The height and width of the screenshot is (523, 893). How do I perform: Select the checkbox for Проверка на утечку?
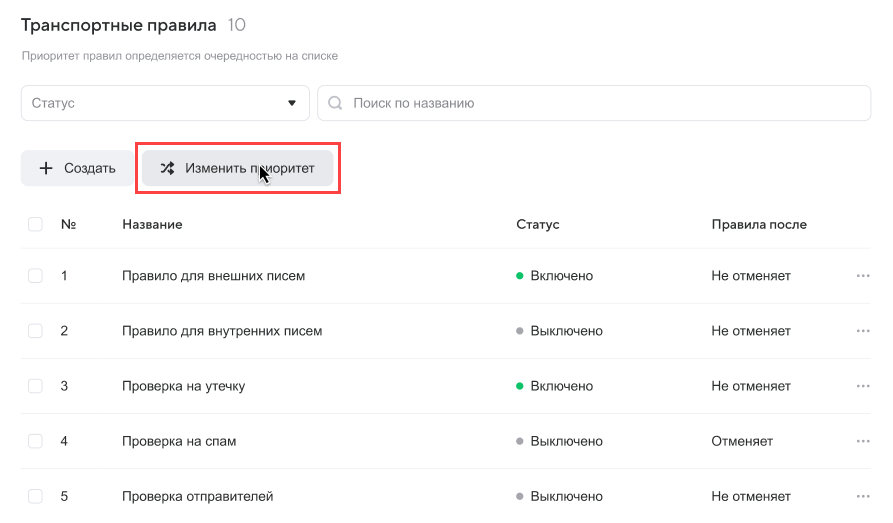click(x=35, y=386)
